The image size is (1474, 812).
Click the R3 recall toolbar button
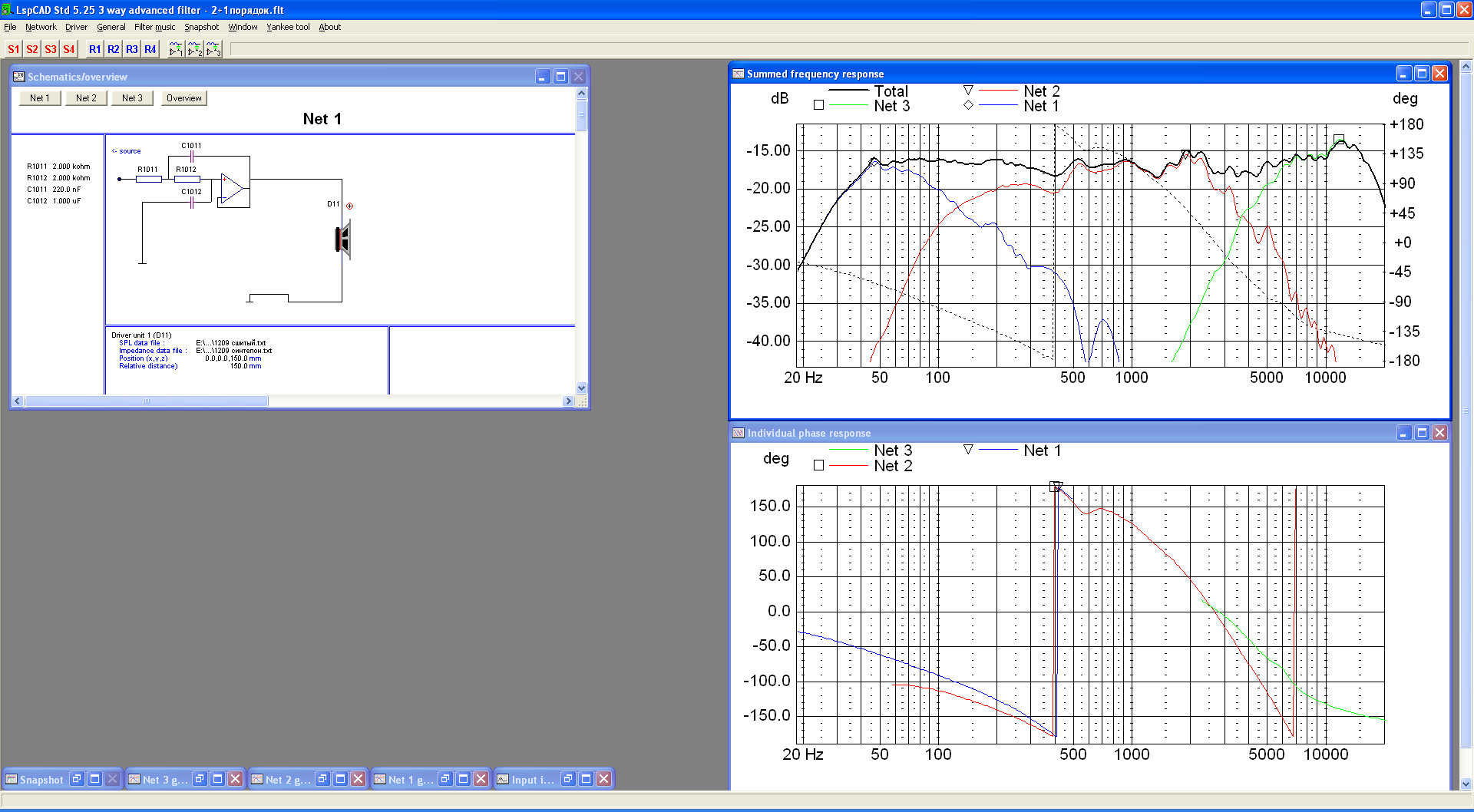click(x=131, y=49)
